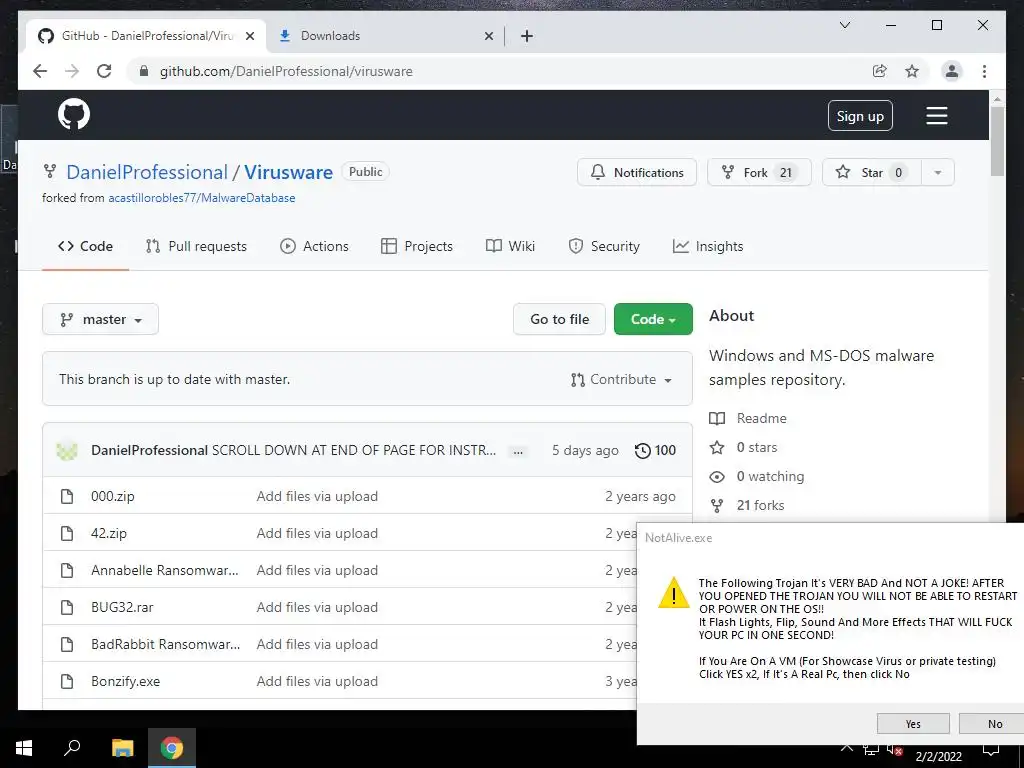Open the Contribute dropdown
The height and width of the screenshot is (768, 1024).
(621, 379)
